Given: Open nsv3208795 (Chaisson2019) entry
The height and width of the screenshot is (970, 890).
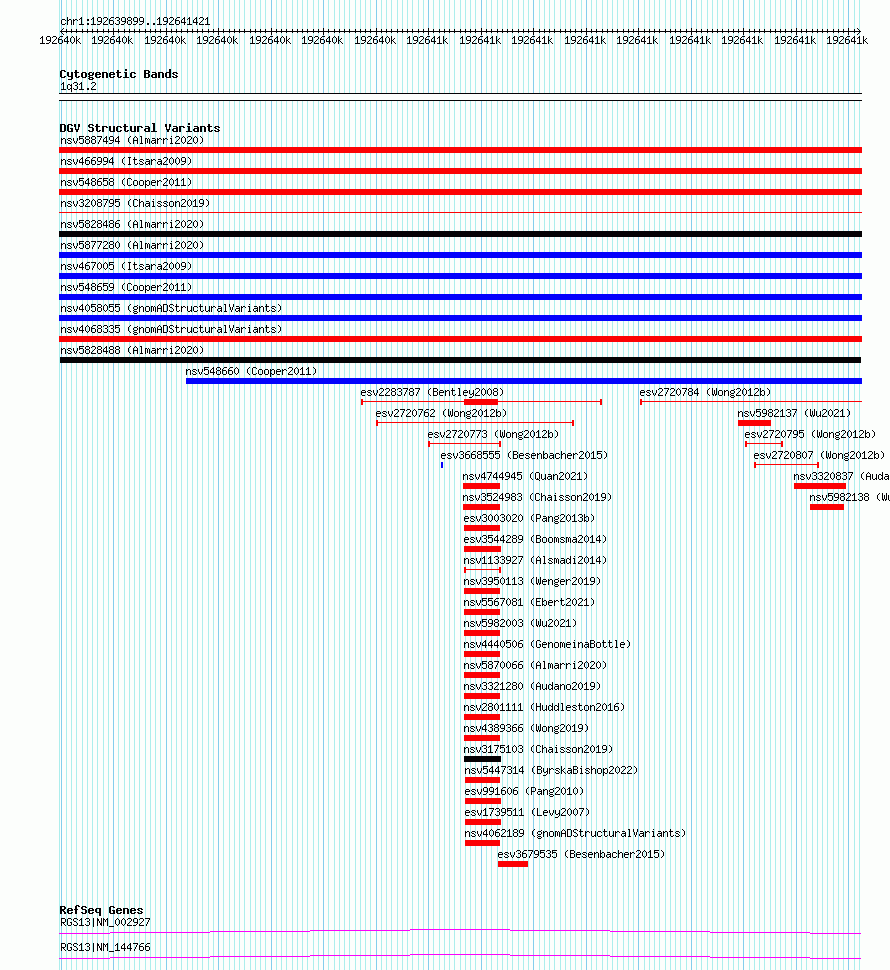Looking at the screenshot, I should point(135,204).
